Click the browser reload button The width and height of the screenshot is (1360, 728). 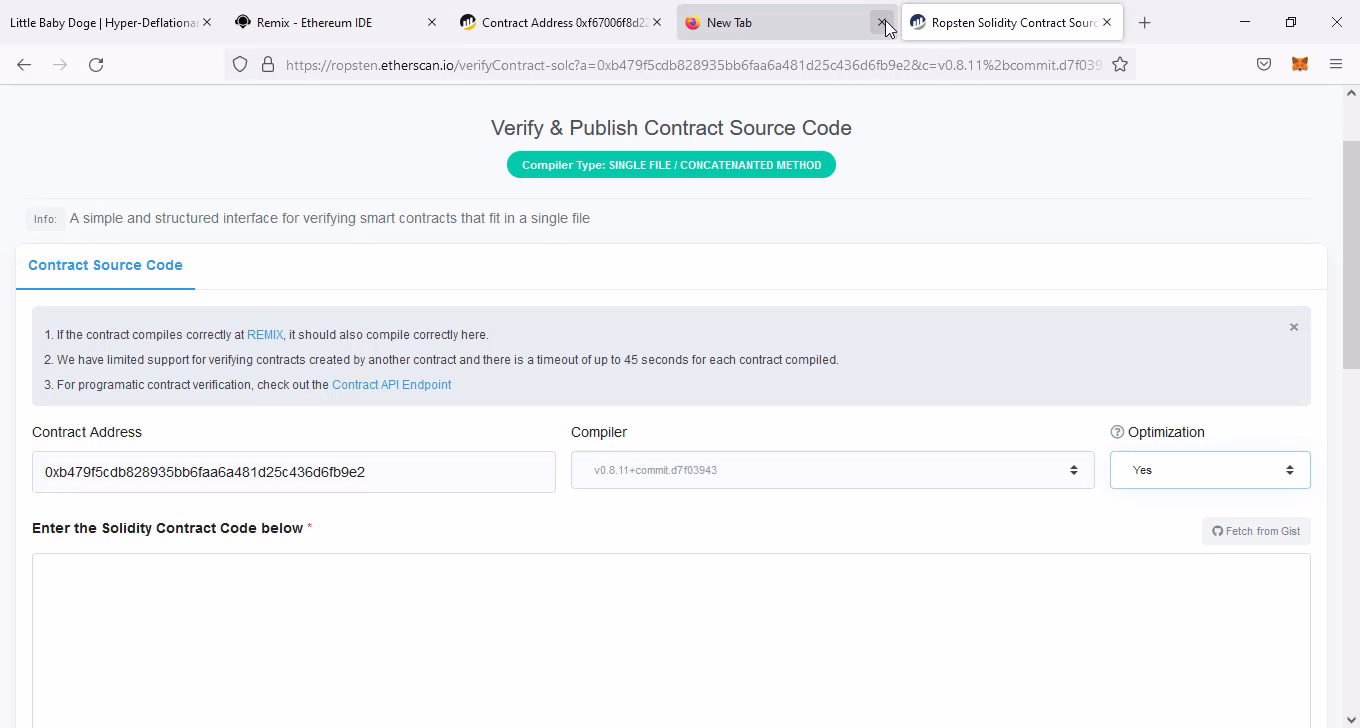coord(96,65)
